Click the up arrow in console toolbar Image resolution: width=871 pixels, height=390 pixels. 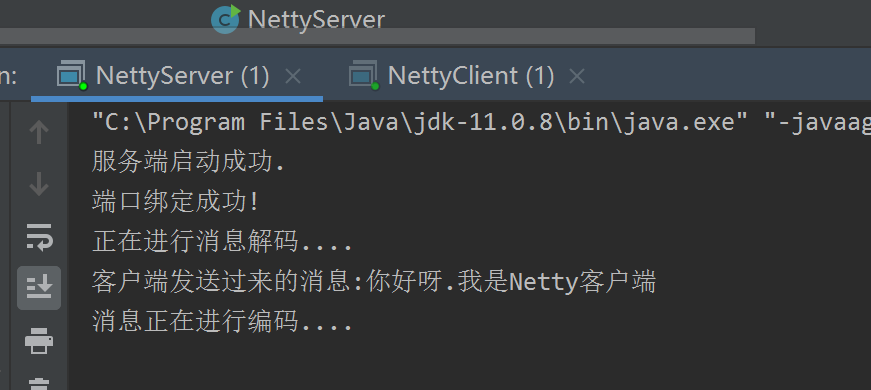39,132
